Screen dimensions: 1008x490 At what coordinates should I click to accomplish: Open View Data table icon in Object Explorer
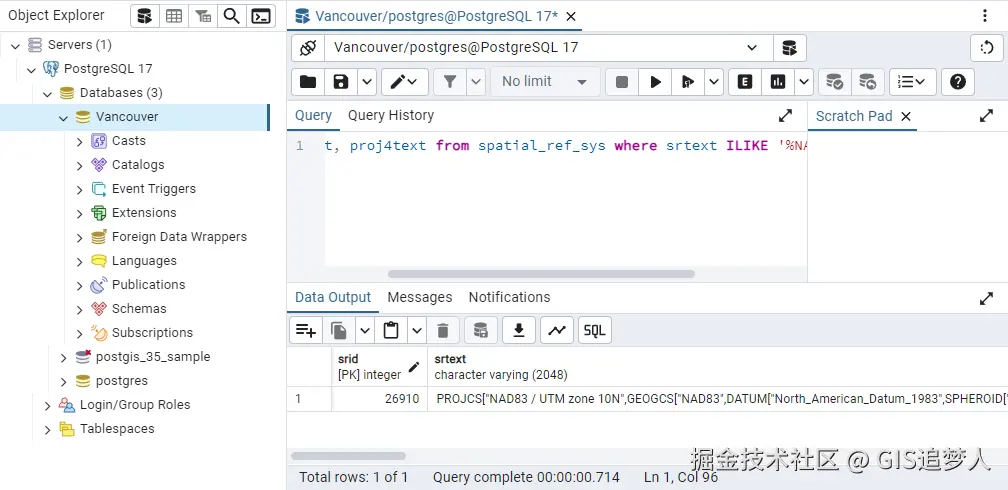[x=174, y=16]
